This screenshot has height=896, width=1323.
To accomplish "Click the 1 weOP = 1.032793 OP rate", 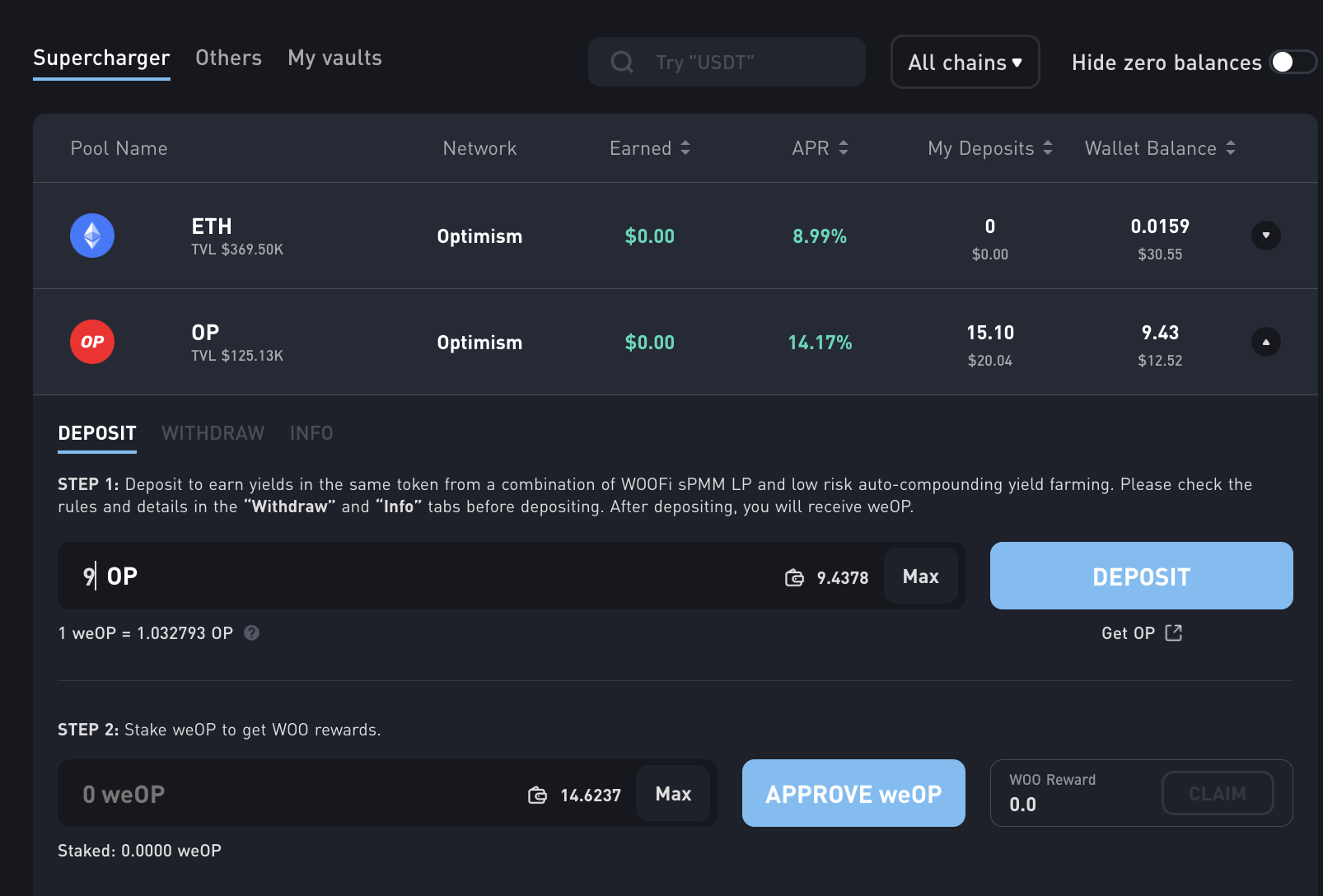I will (146, 633).
